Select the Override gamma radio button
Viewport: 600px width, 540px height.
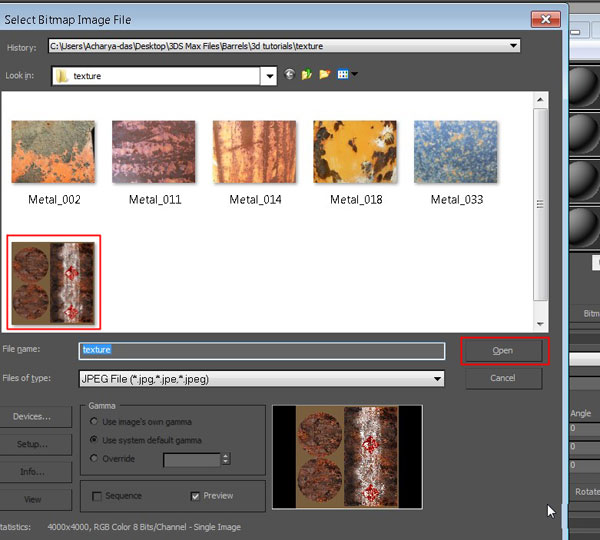click(95, 459)
